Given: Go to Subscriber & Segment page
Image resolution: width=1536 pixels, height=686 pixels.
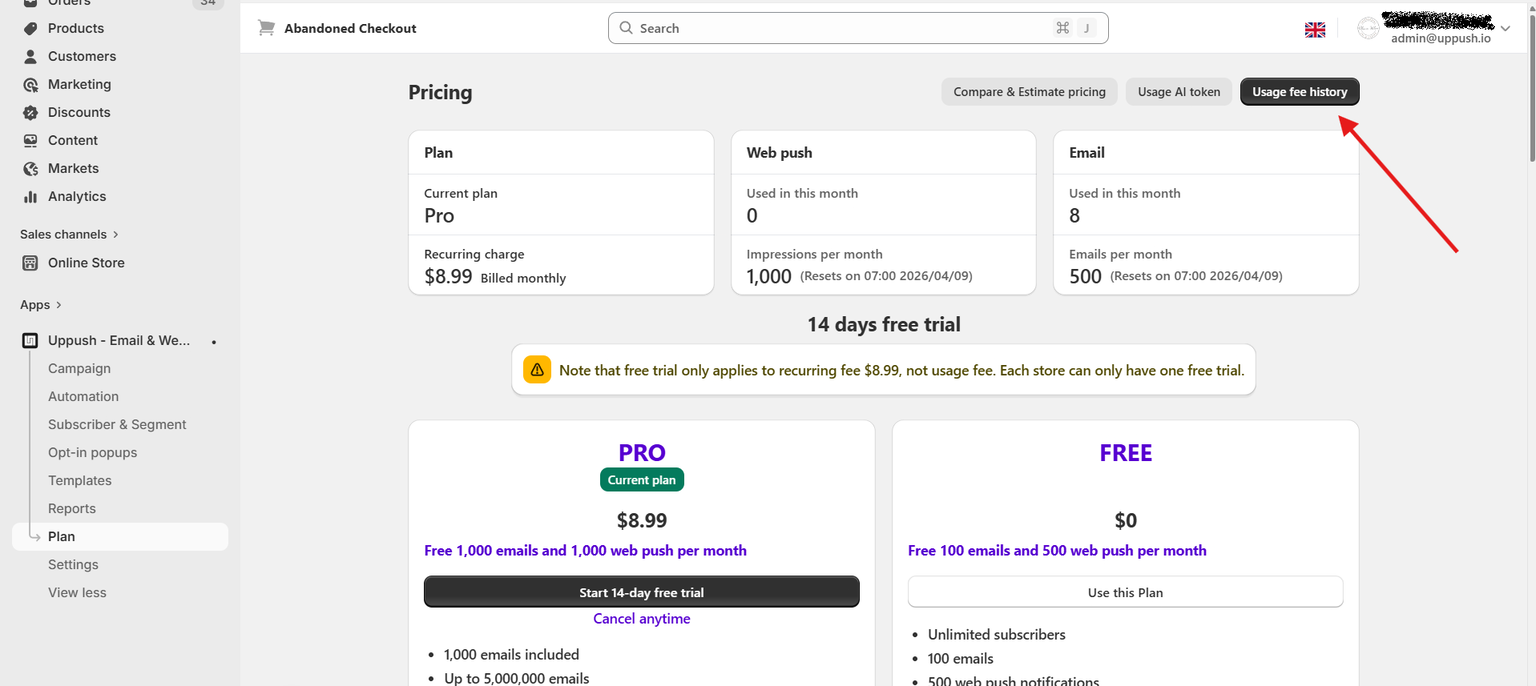Looking at the screenshot, I should [x=117, y=424].
